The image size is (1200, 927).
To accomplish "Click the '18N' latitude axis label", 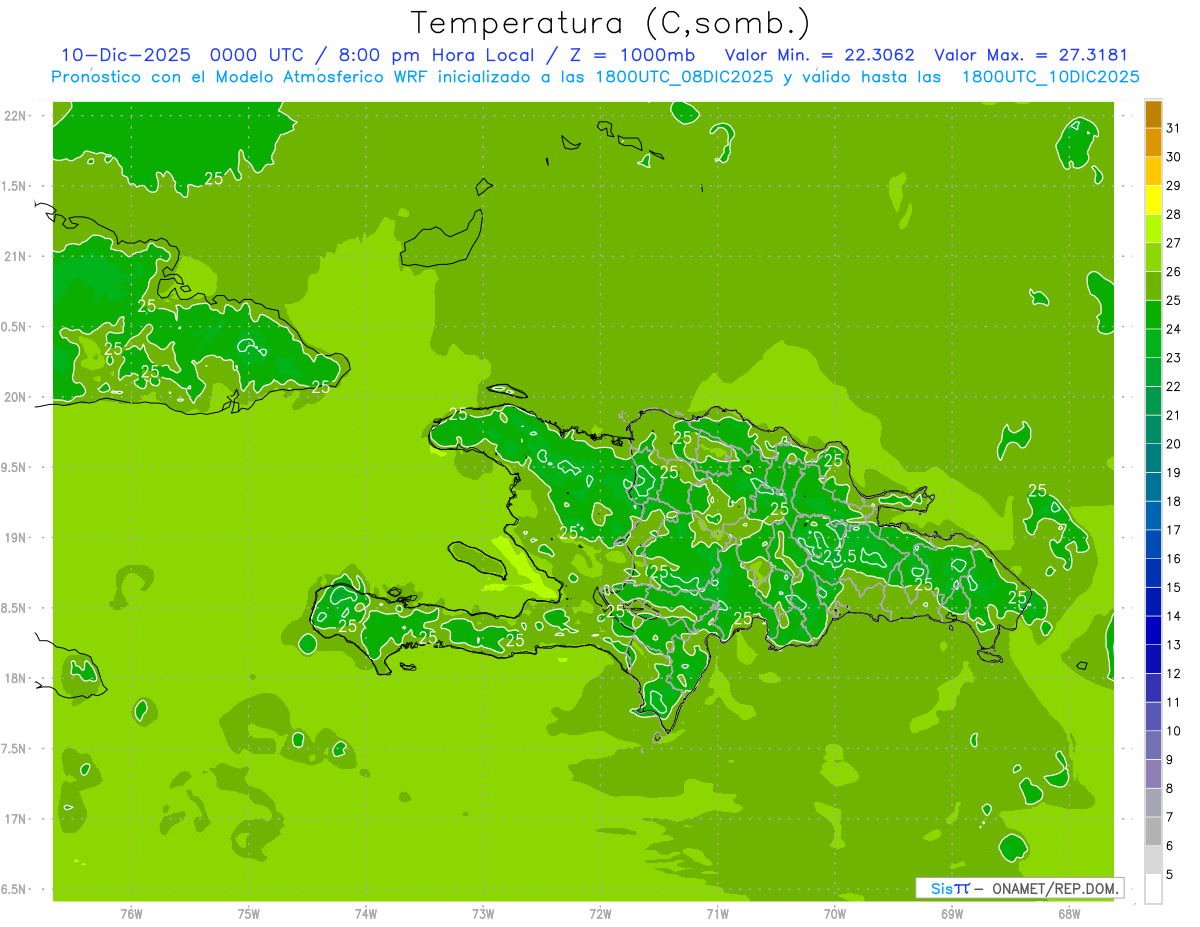I will (15, 678).
